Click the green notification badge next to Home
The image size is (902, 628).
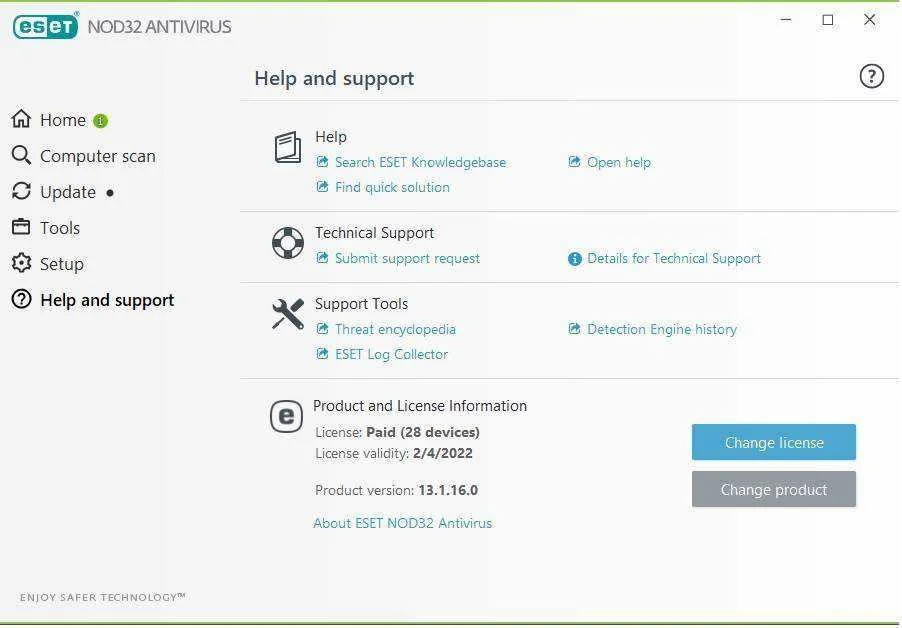(x=101, y=121)
